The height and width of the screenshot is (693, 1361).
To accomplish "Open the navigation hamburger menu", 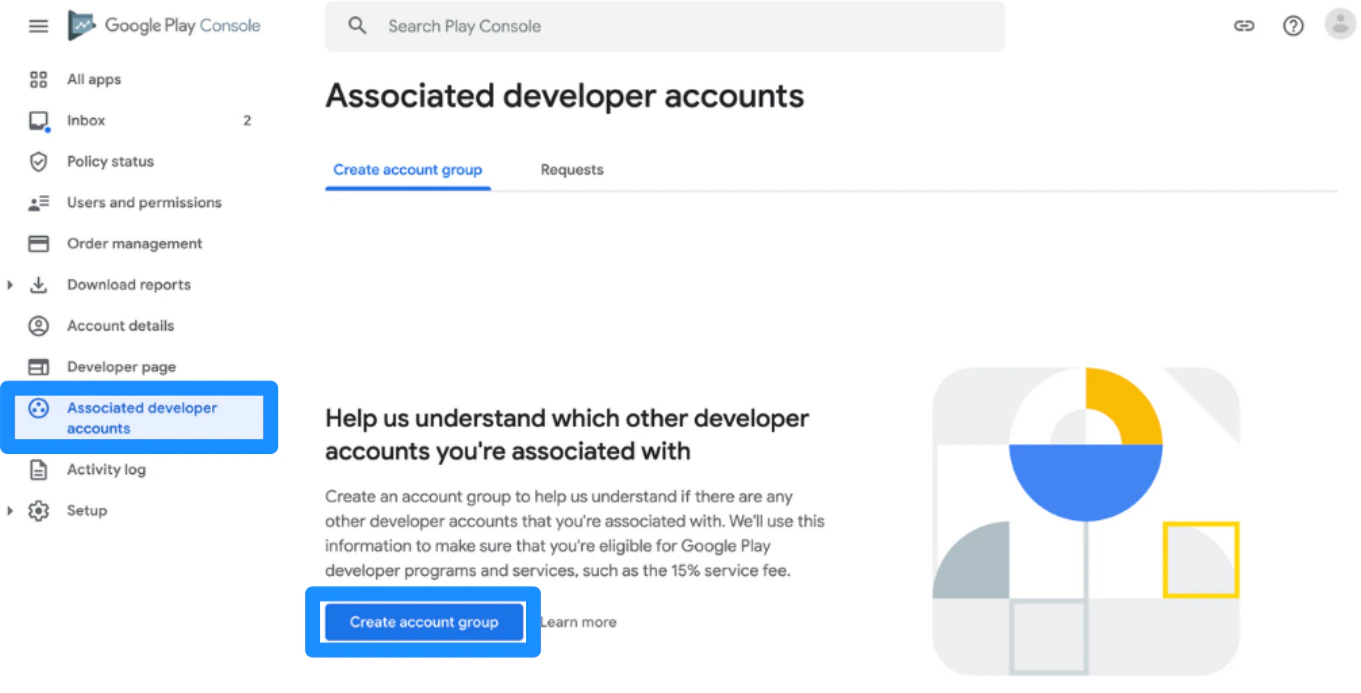I will click(x=38, y=26).
